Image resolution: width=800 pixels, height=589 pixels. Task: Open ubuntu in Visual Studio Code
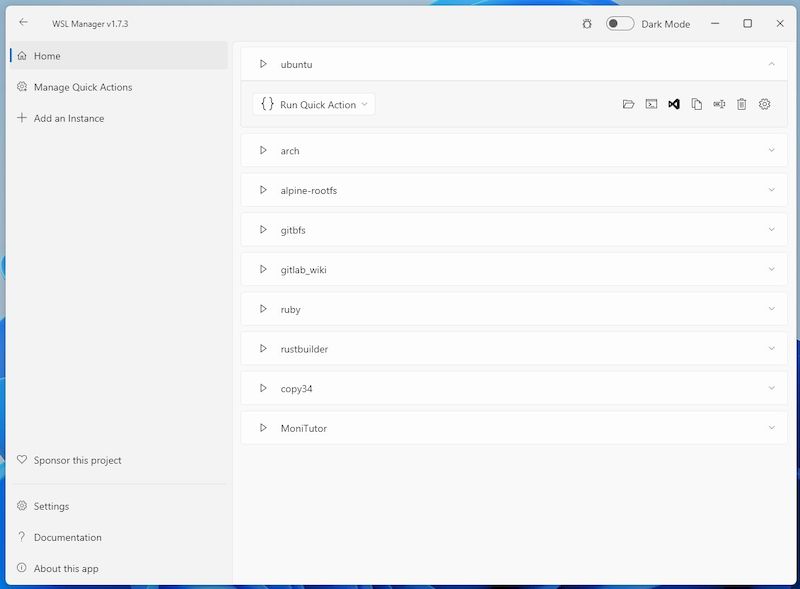click(x=671, y=103)
